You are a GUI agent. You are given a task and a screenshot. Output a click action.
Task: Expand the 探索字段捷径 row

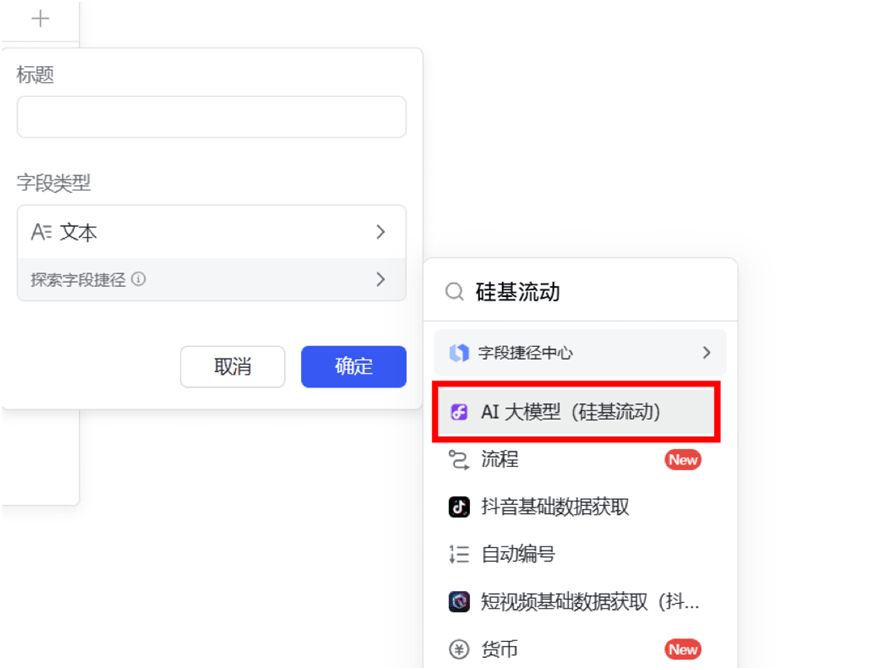click(212, 279)
